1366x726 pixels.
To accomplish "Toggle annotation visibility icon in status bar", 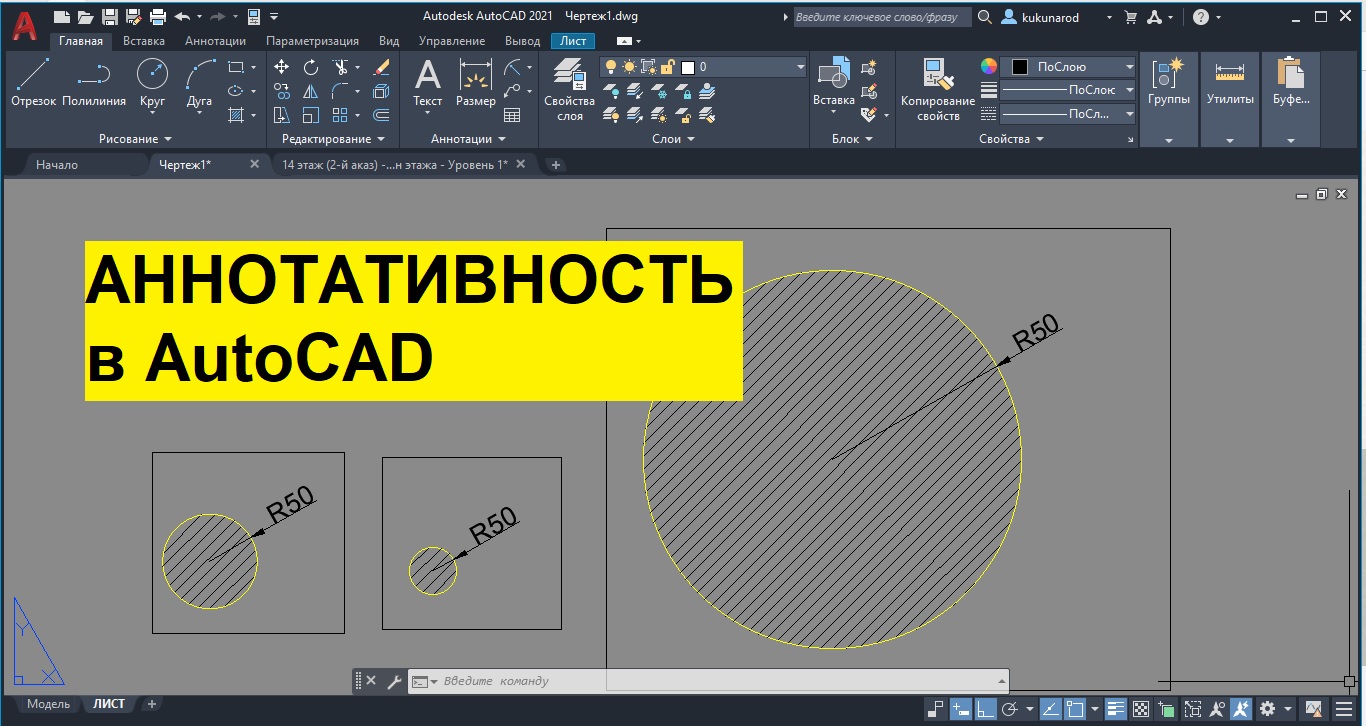I will (x=1216, y=709).
